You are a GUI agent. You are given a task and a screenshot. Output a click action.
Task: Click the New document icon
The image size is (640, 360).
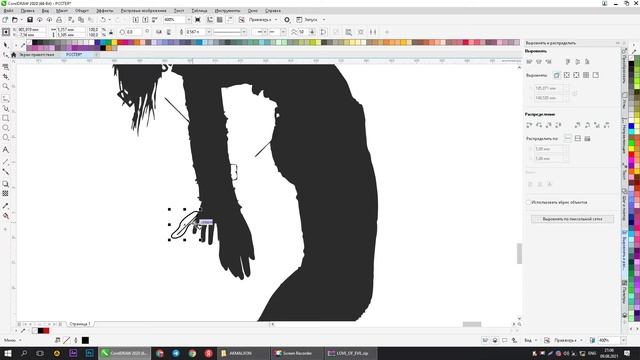point(5,20)
